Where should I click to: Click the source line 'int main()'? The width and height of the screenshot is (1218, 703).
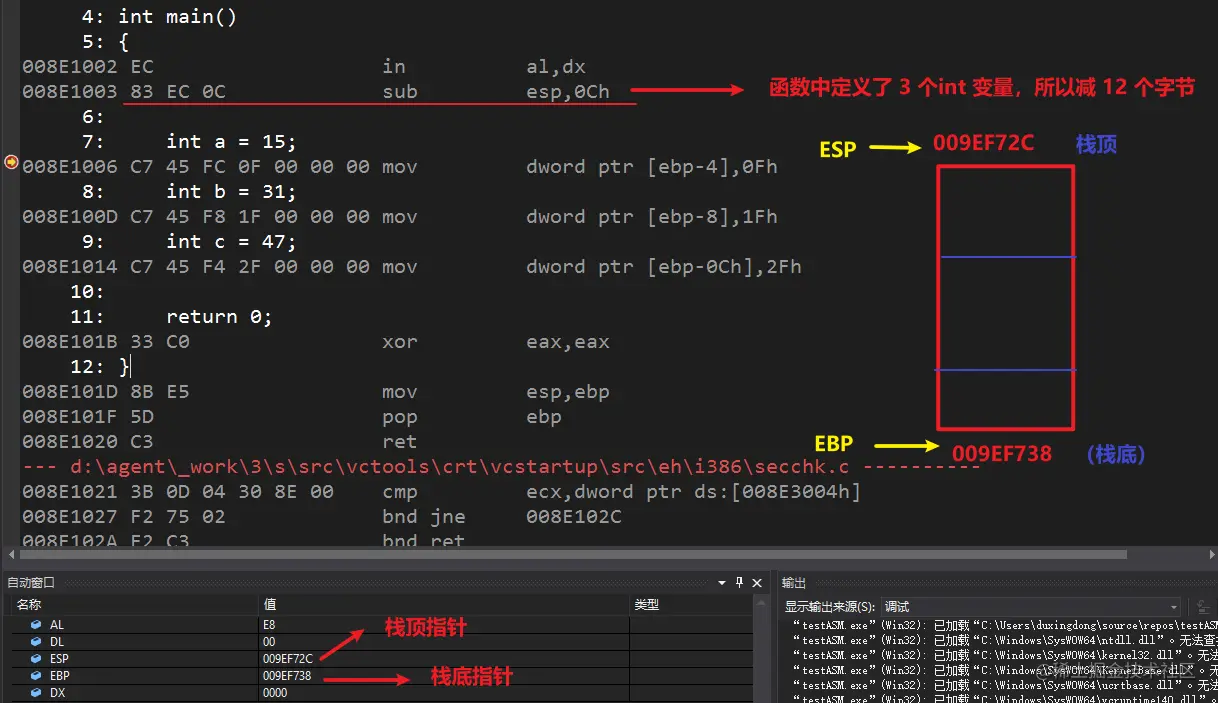pyautogui.click(x=177, y=17)
